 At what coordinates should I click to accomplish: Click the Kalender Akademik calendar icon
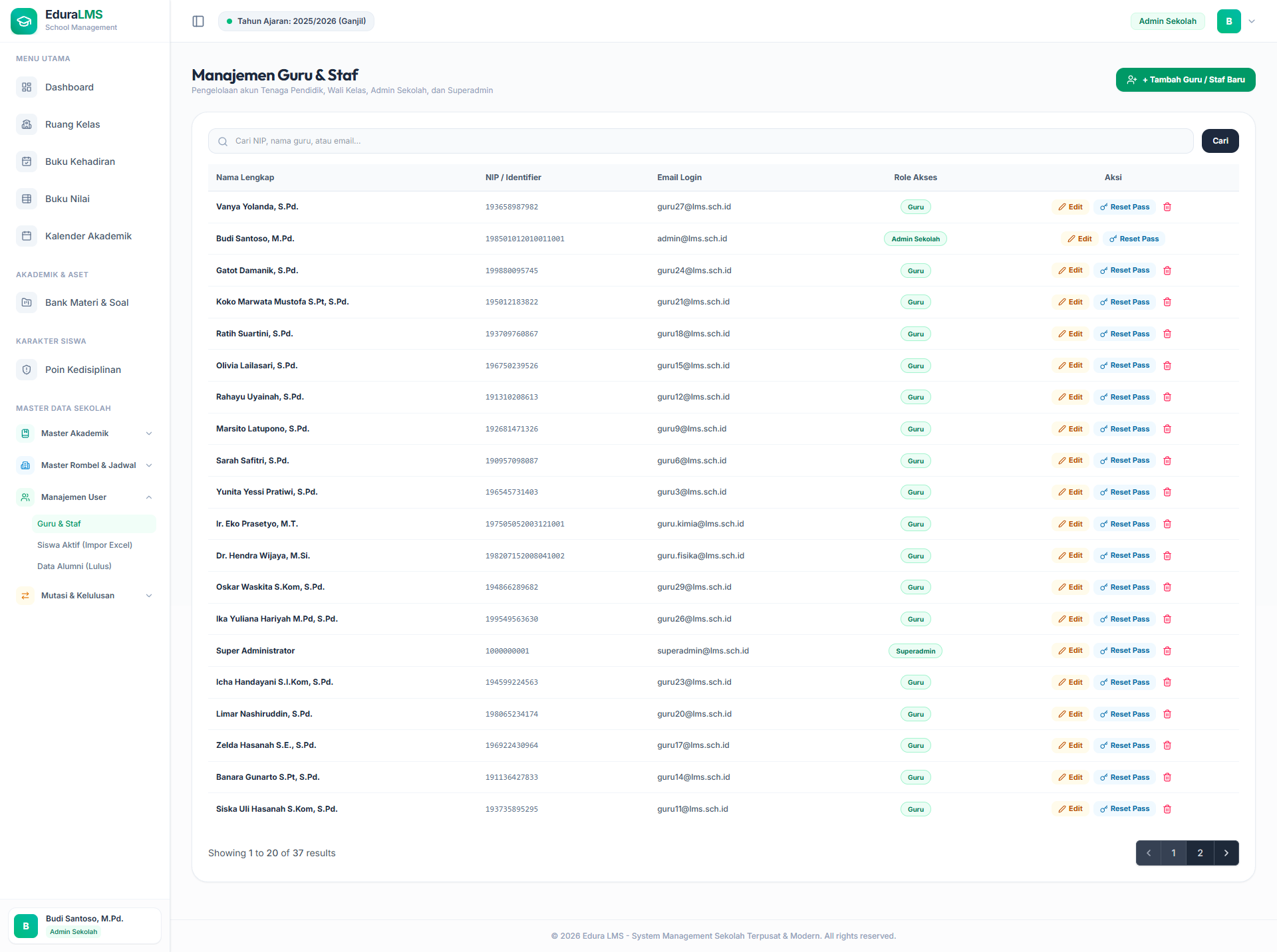tap(27, 236)
